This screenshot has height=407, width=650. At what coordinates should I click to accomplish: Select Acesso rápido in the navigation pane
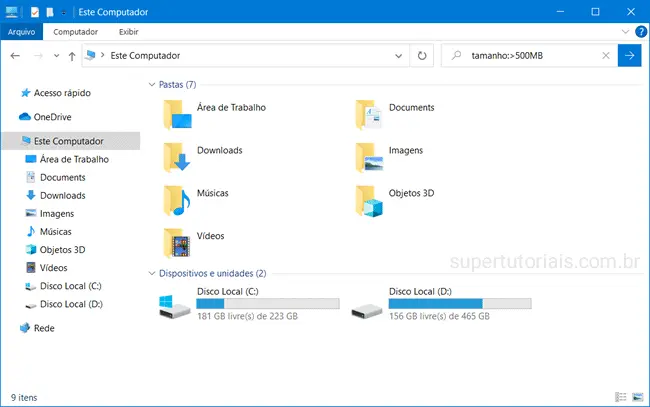pyautogui.click(x=61, y=93)
